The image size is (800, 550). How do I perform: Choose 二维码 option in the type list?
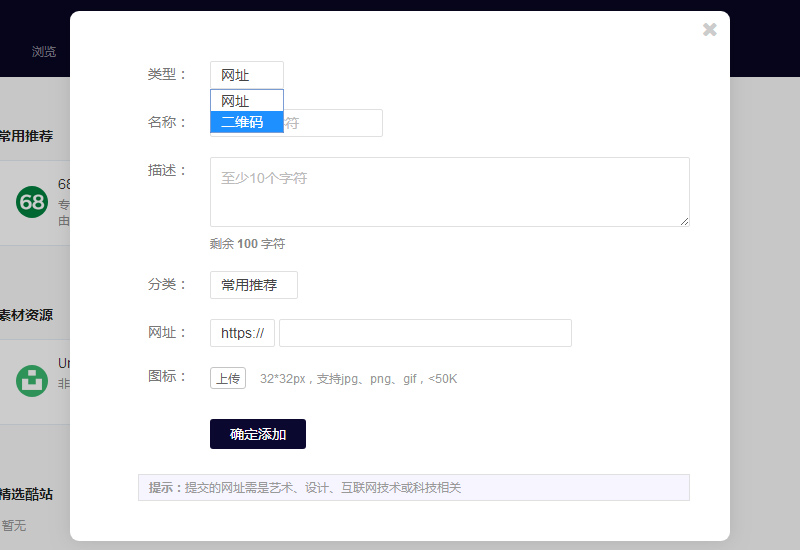coord(246,122)
